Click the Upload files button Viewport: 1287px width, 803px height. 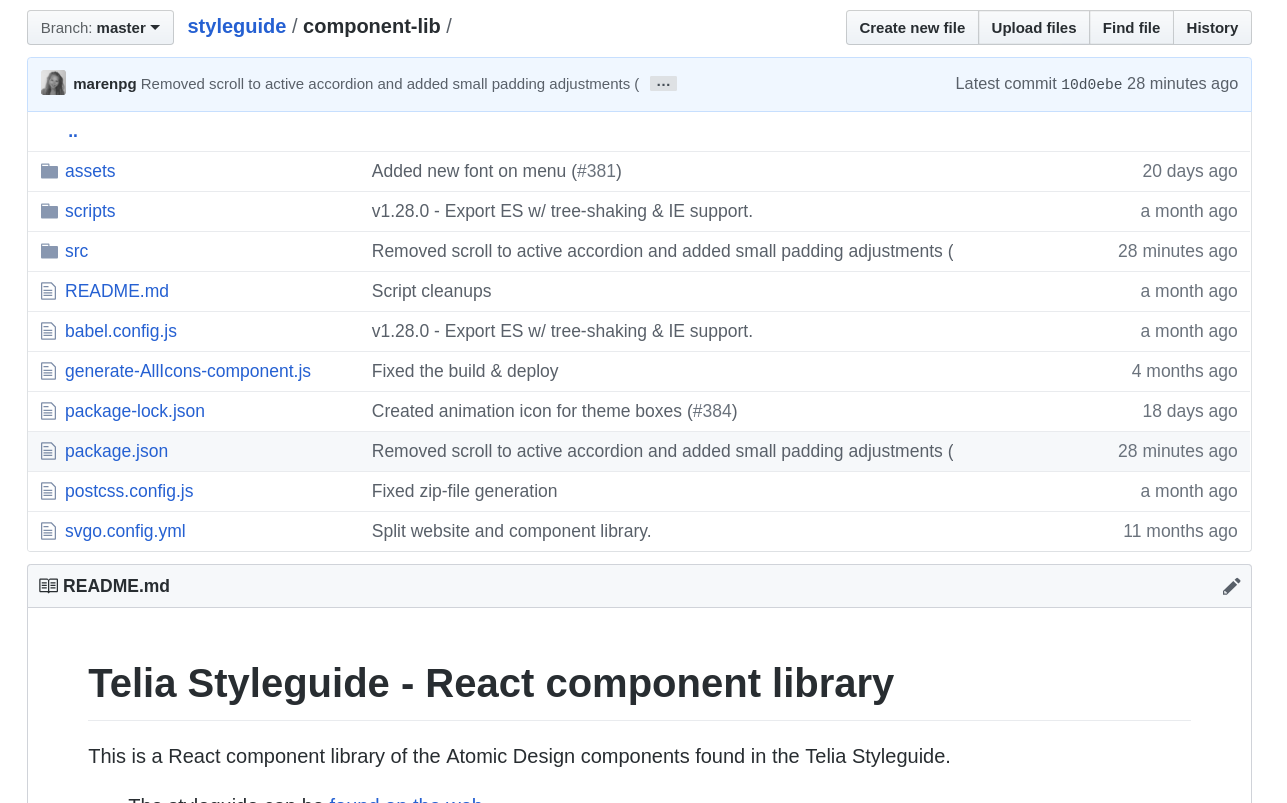1034,28
